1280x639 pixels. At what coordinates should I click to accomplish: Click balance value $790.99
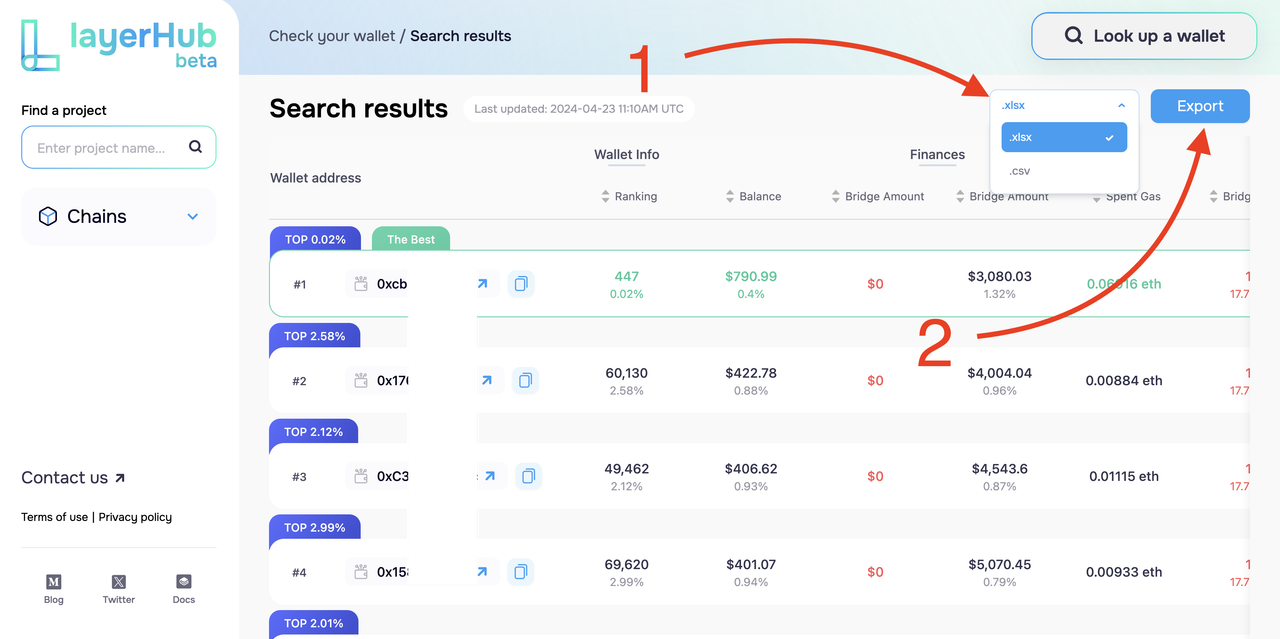pos(751,276)
